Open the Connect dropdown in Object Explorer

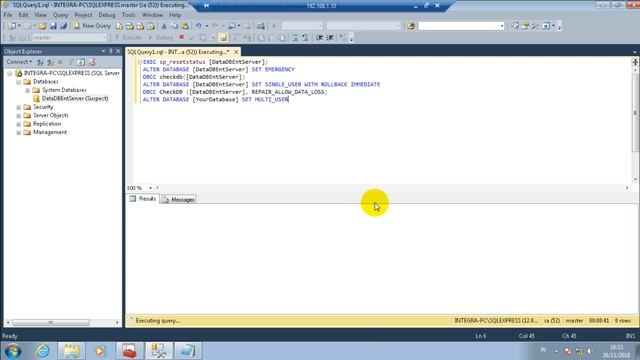(x=19, y=62)
